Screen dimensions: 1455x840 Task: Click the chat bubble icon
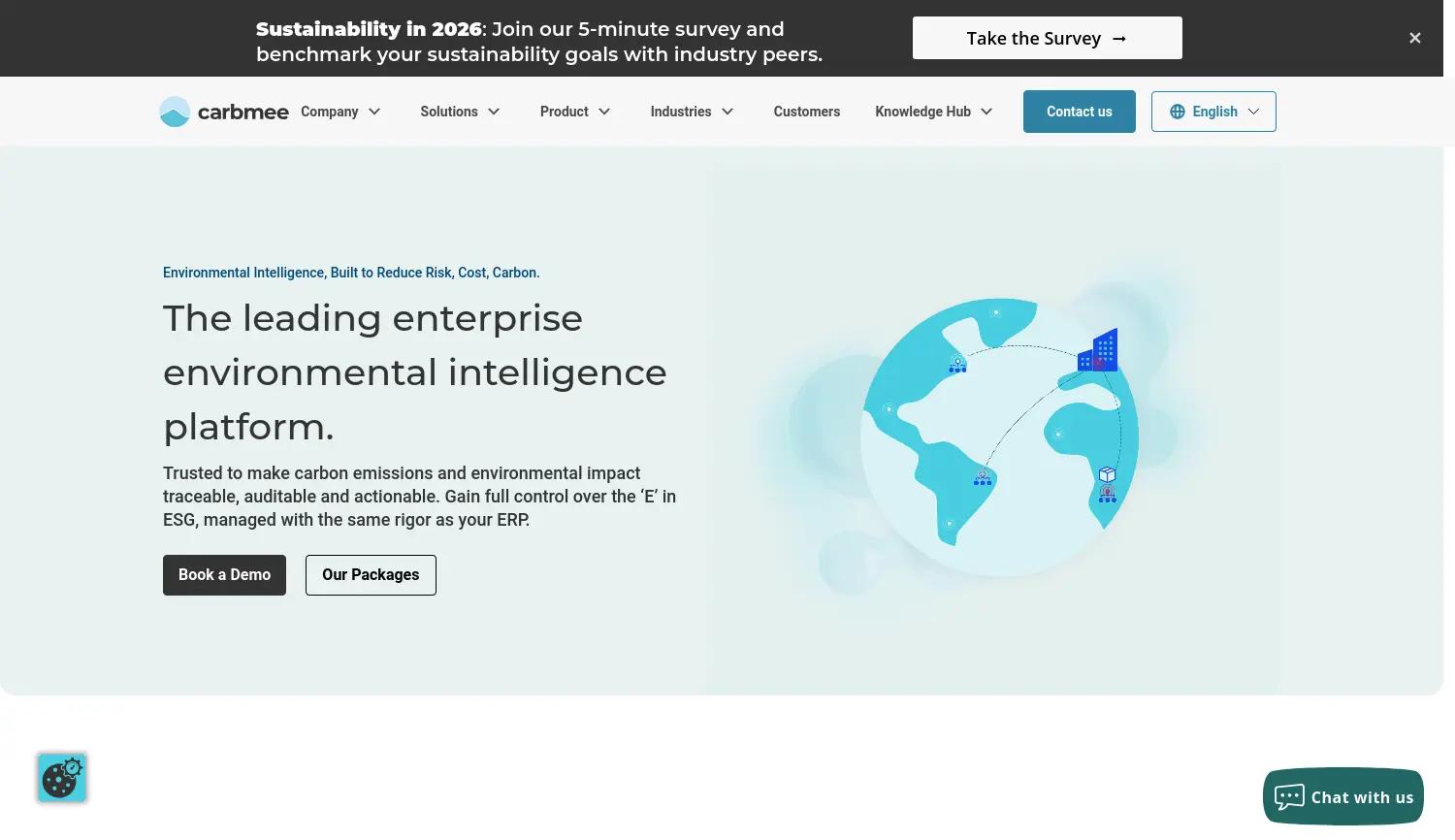pyautogui.click(x=1289, y=797)
